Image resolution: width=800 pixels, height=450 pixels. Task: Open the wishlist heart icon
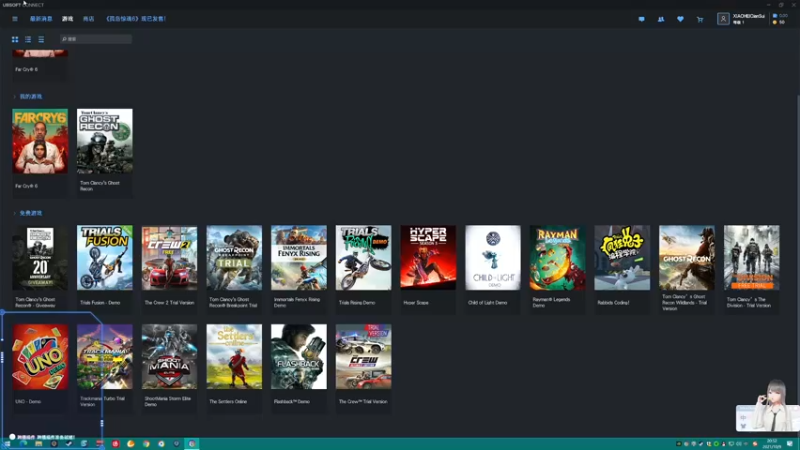click(680, 19)
